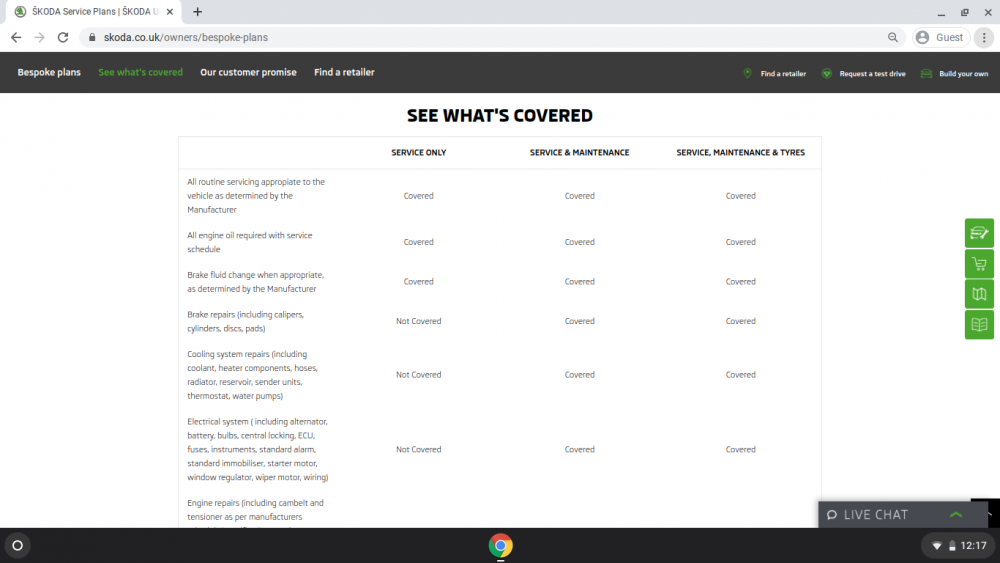Click the padlock site security icon

pyautogui.click(x=92, y=38)
